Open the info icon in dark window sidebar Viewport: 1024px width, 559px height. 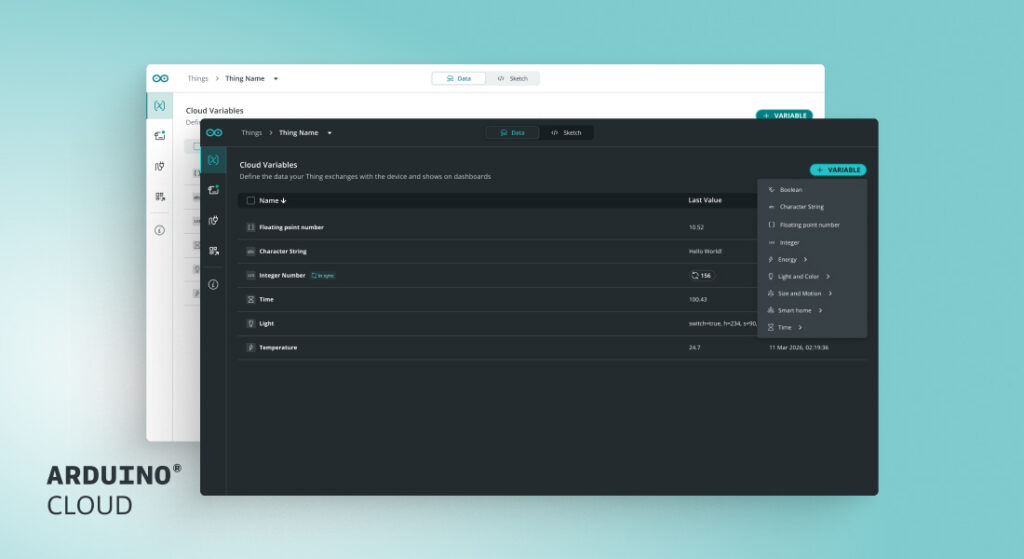213,284
